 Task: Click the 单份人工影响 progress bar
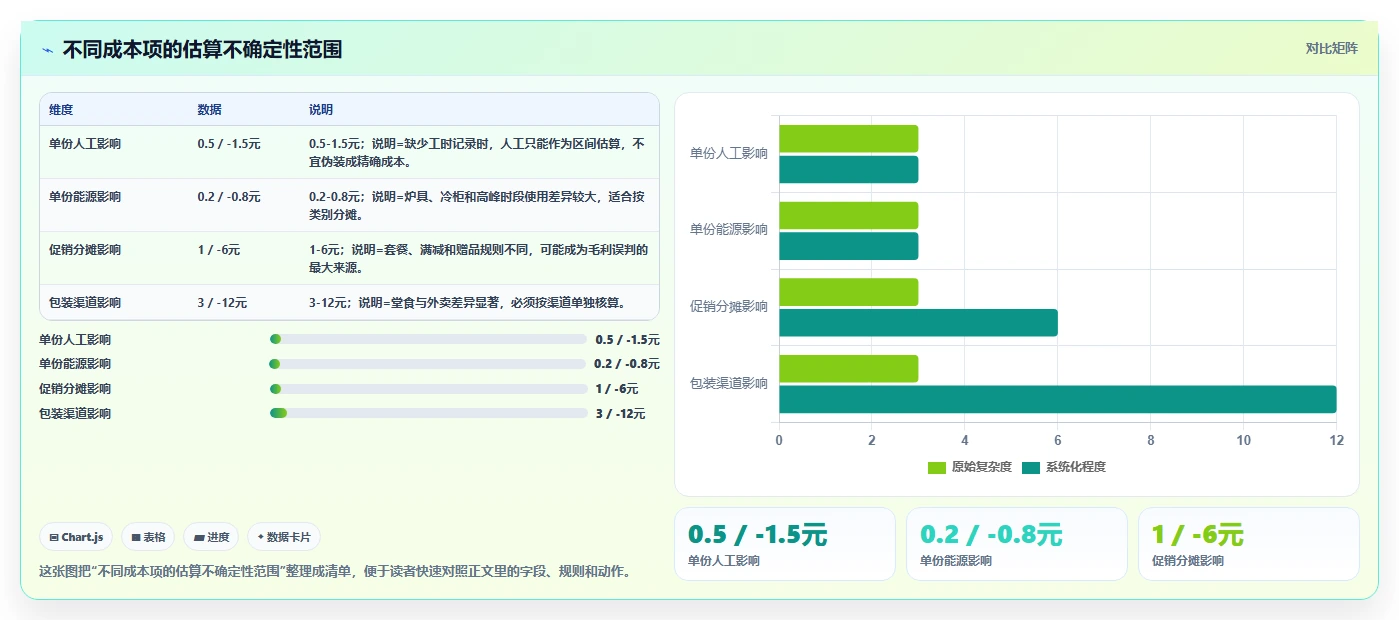tap(428, 339)
